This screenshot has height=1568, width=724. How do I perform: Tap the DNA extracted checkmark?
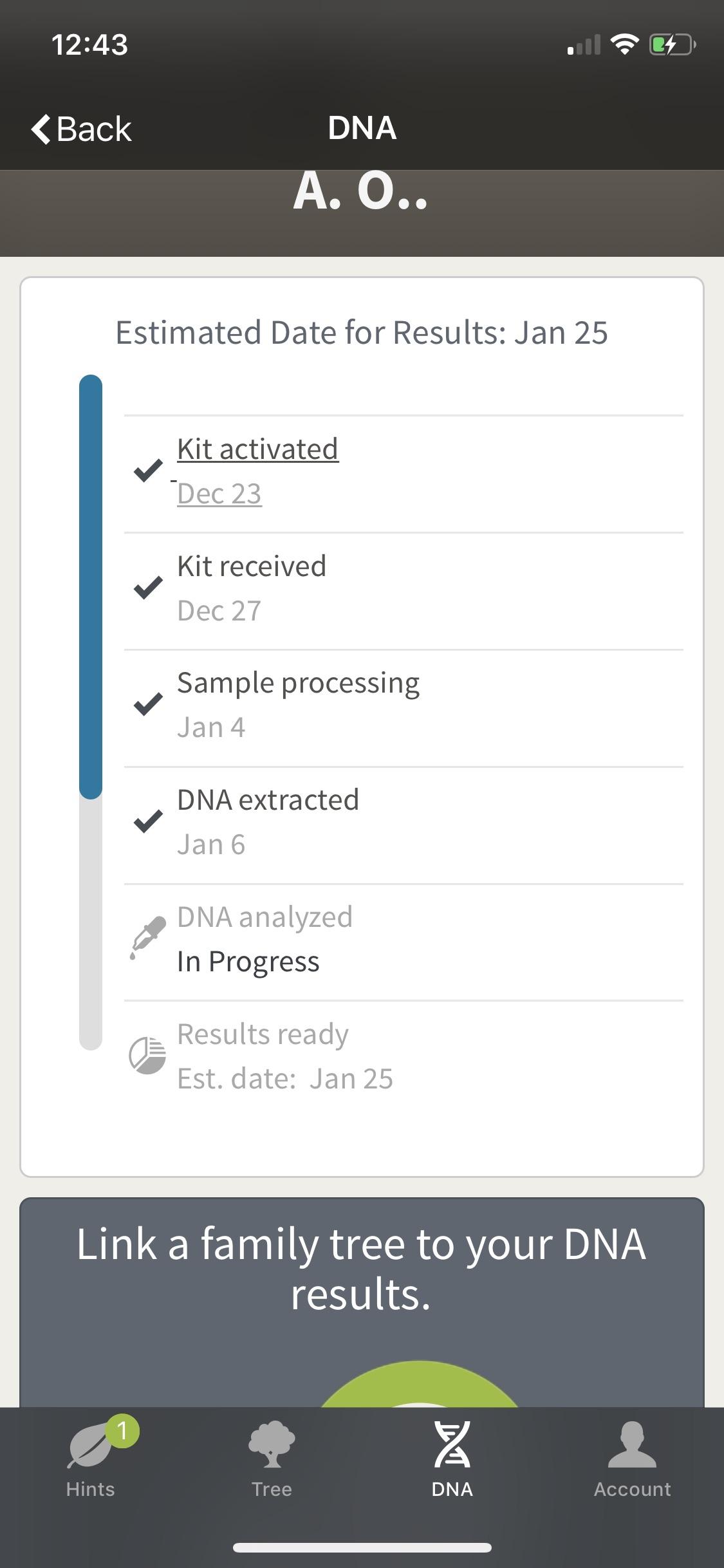148,821
